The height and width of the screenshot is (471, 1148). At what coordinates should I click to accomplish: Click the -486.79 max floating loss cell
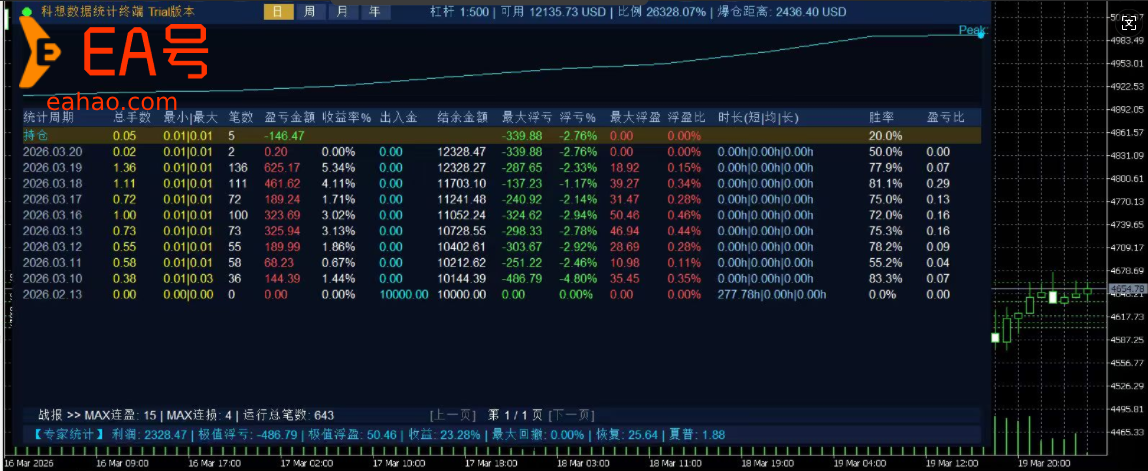(522, 278)
